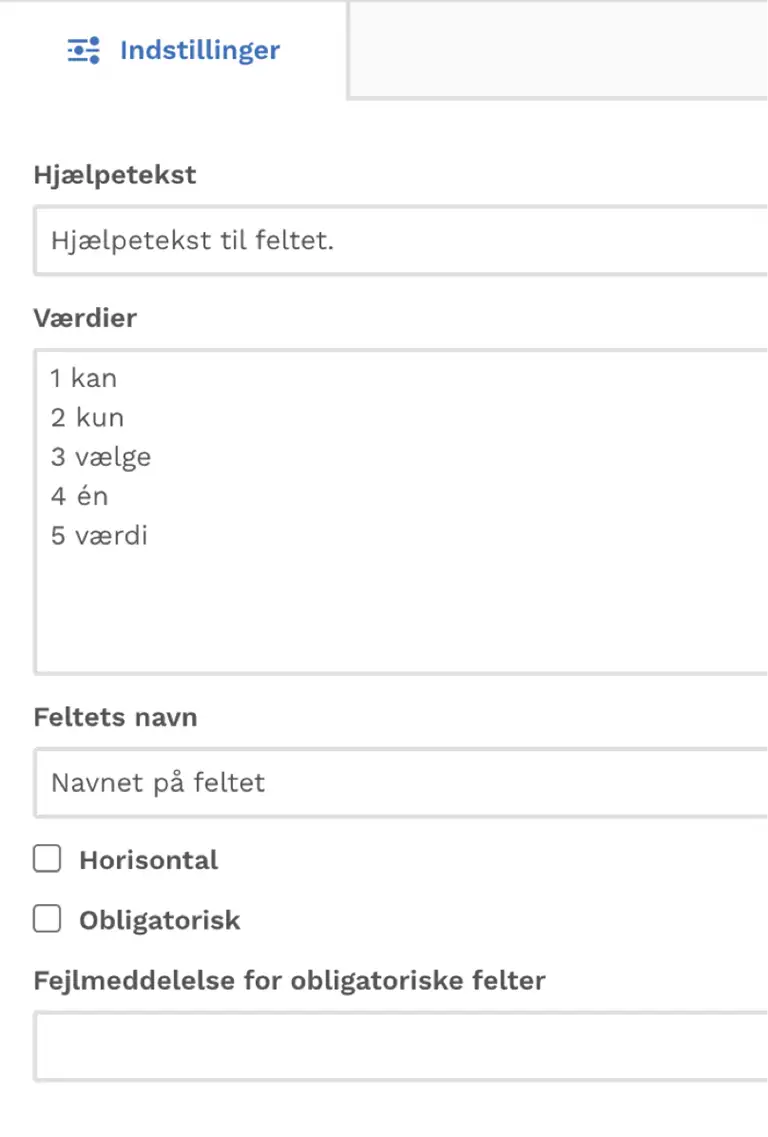Place cursor on the '4 én' line

pos(79,496)
